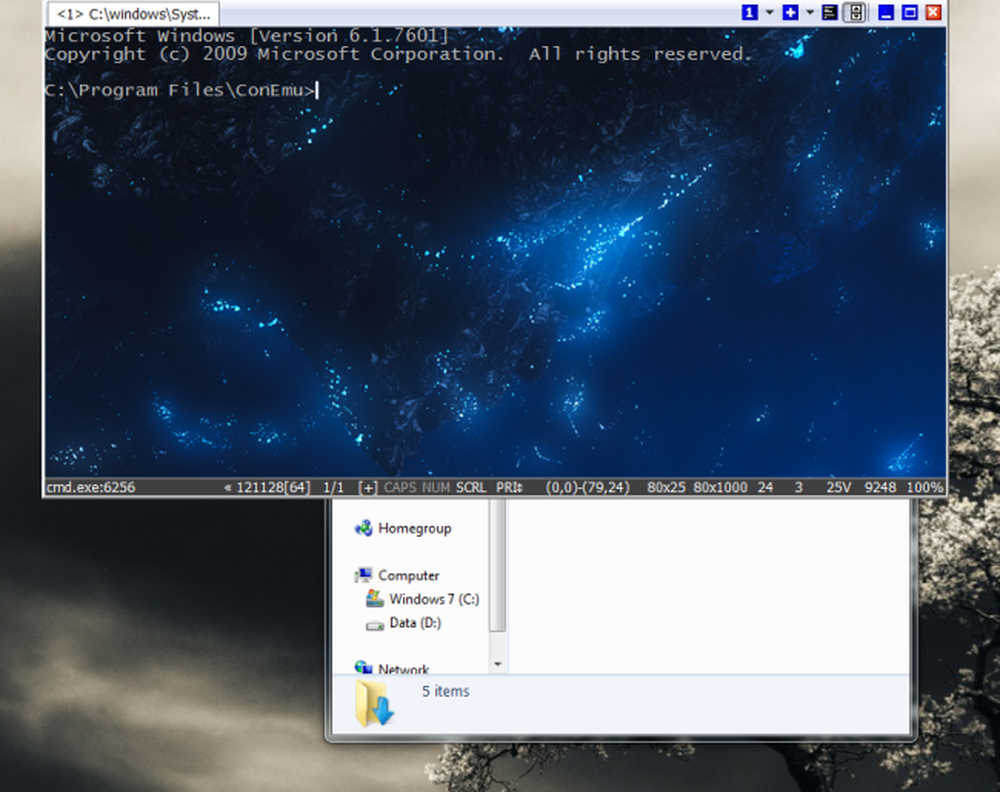This screenshot has width=1000, height=792.
Task: Click the Homegroup icon in Explorer
Action: click(x=364, y=528)
